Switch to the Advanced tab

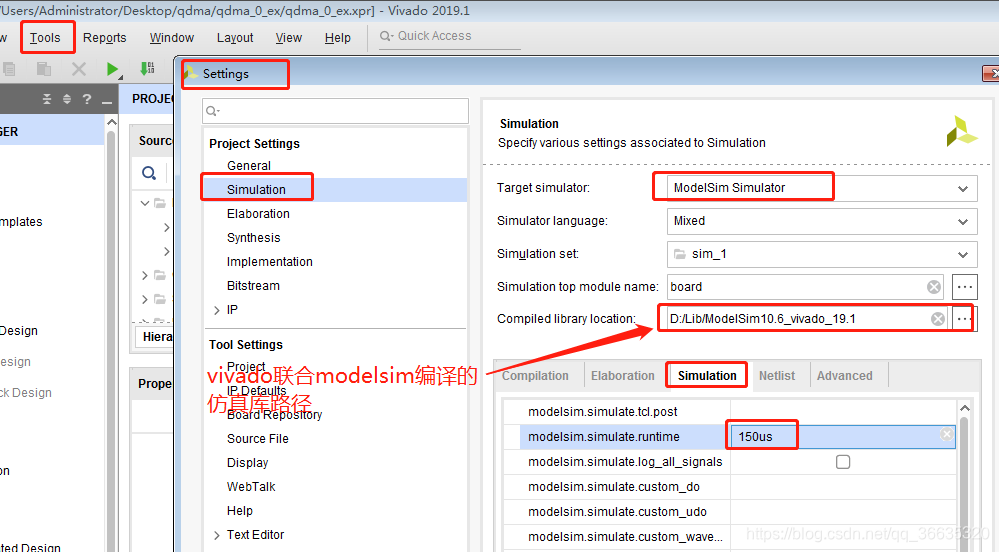pyautogui.click(x=845, y=375)
